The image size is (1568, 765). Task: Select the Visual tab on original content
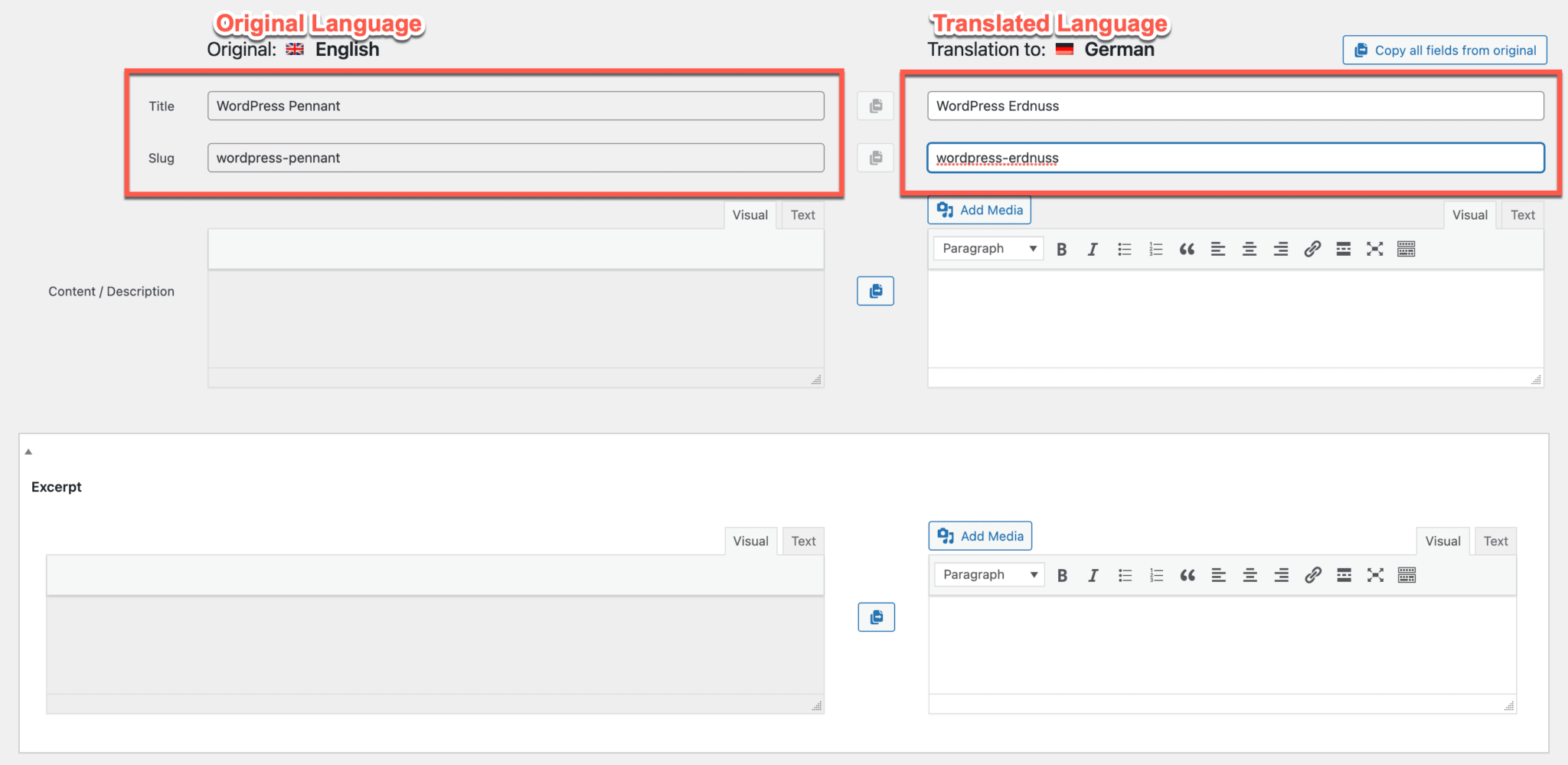click(x=750, y=214)
